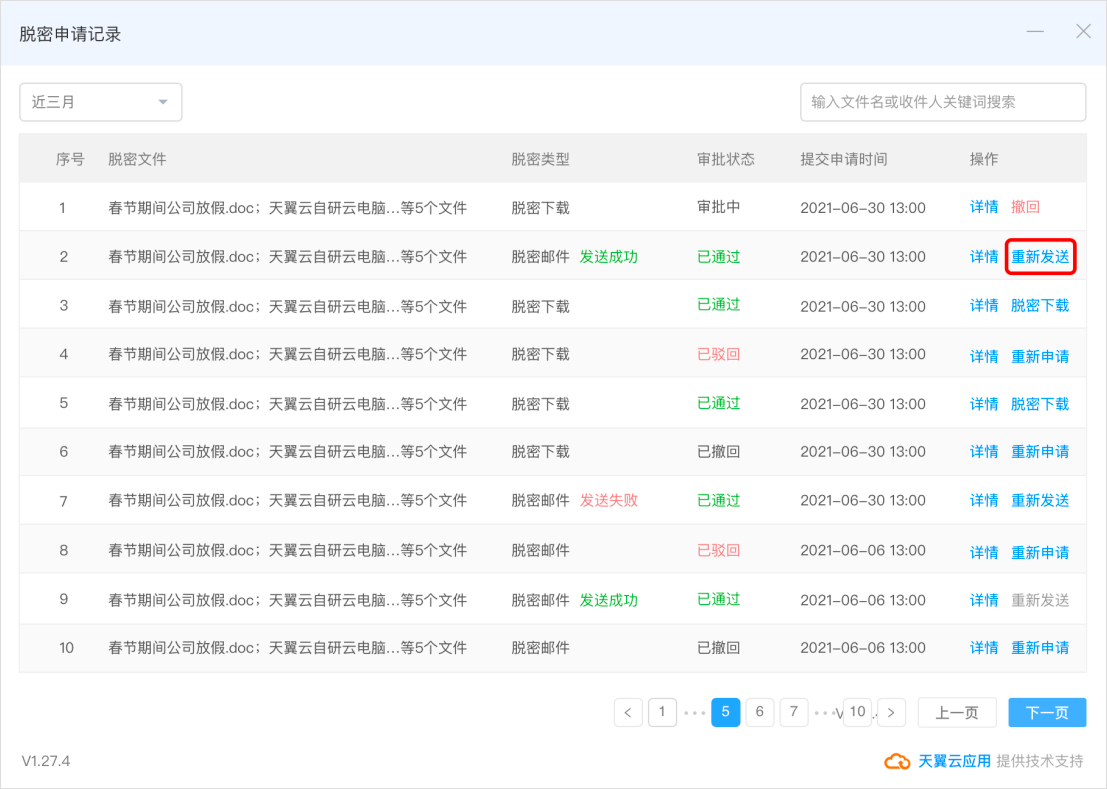Click 详情 on the first row
Screen dimensions: 1107x789
[983, 207]
